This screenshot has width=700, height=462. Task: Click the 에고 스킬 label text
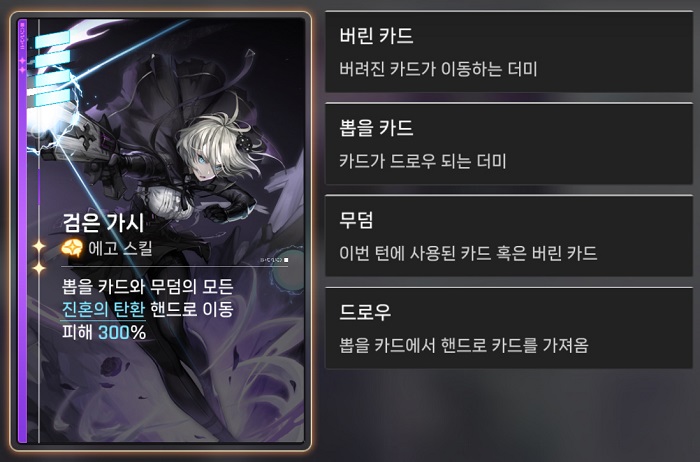[120, 248]
